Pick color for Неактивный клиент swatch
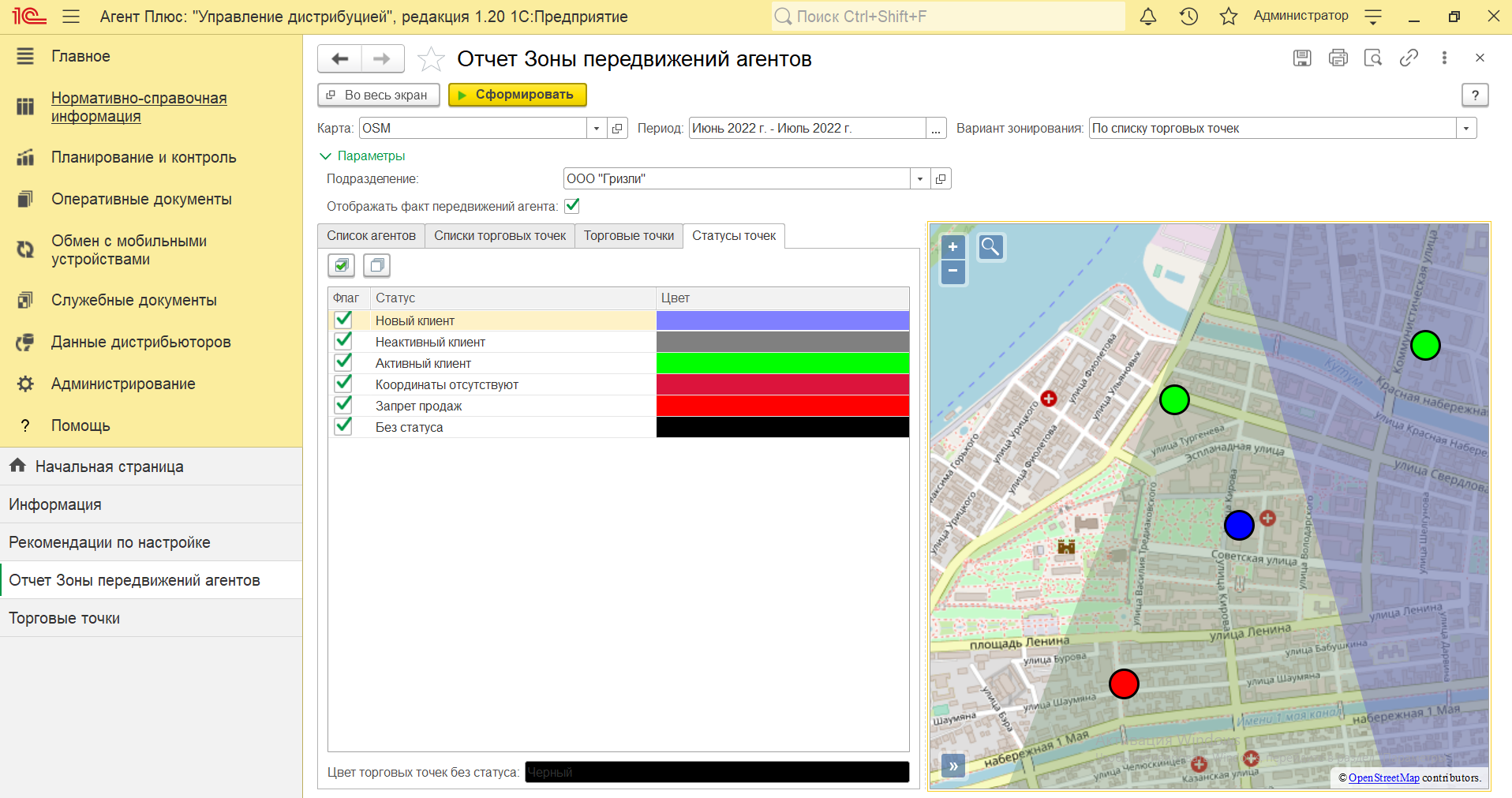The height and width of the screenshot is (798, 1512). (x=783, y=341)
